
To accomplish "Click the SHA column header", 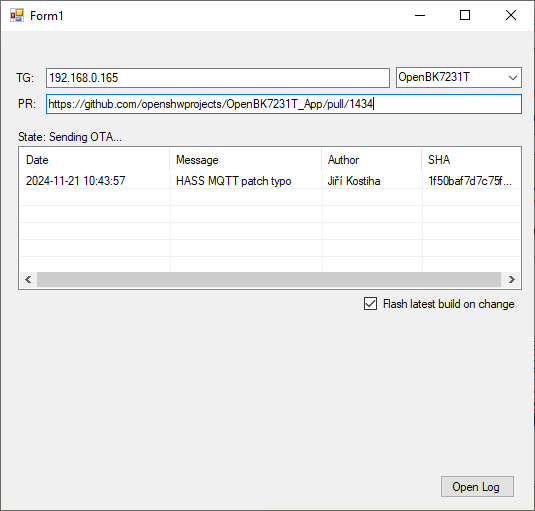I will tap(471, 160).
